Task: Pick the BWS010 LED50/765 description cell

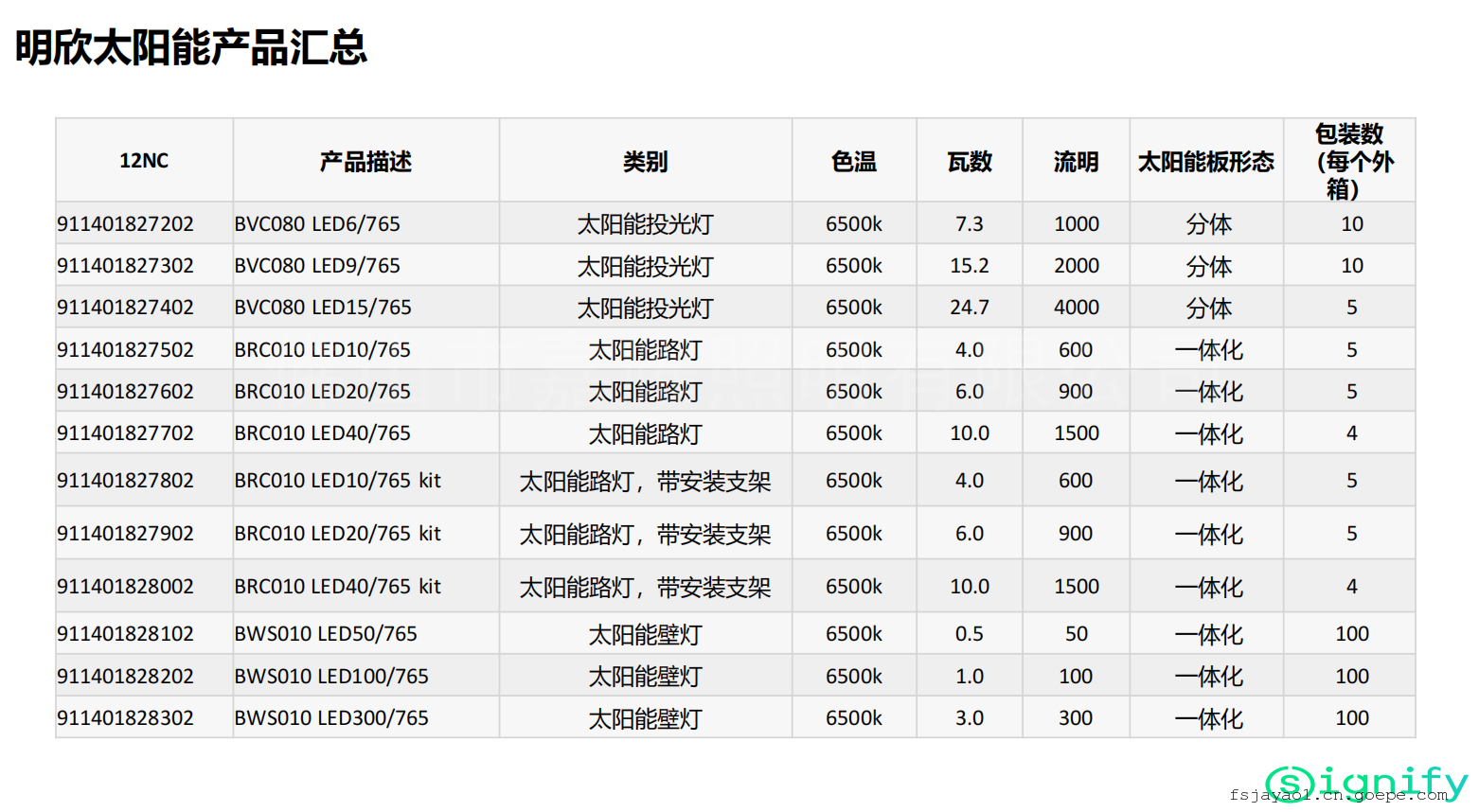Action: pos(326,634)
